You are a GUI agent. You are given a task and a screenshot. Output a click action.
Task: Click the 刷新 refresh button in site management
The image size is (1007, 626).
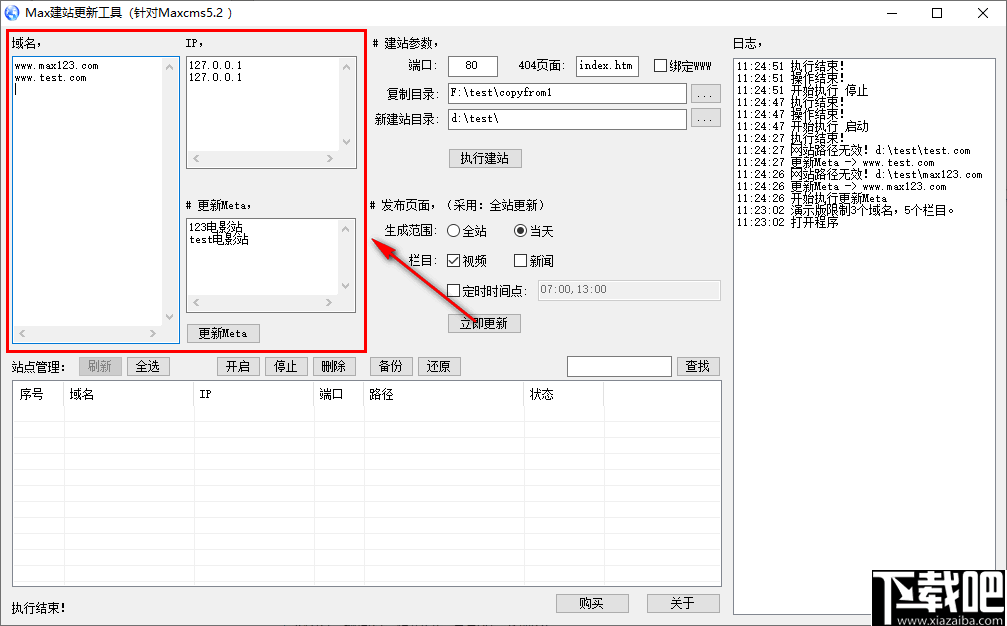(100, 366)
